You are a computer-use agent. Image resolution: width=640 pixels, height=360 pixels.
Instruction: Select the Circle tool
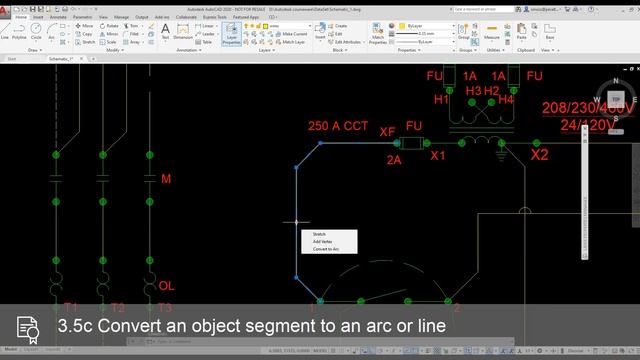(36, 31)
